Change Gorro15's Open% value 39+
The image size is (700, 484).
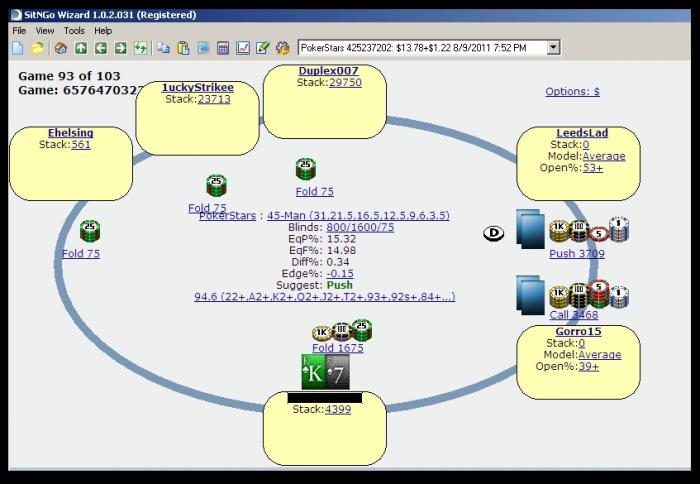click(588, 366)
